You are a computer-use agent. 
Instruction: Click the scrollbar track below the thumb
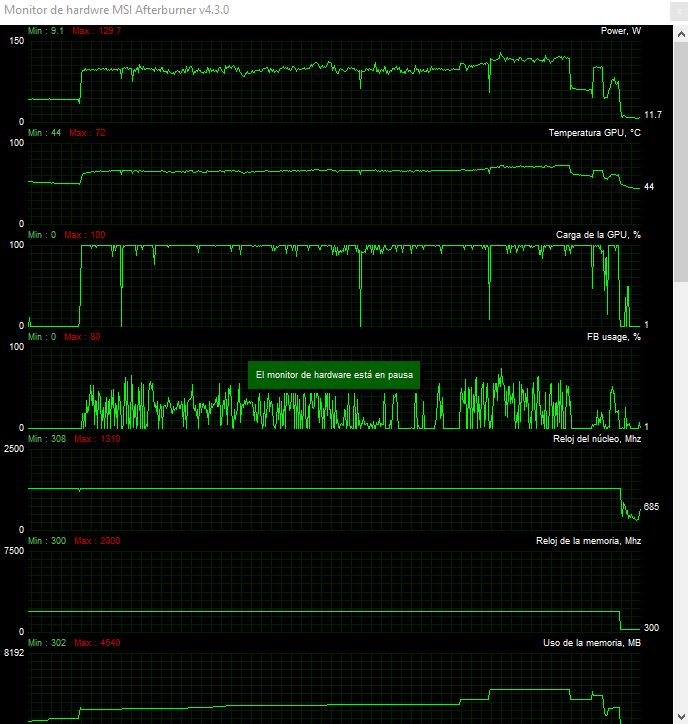coord(681,494)
